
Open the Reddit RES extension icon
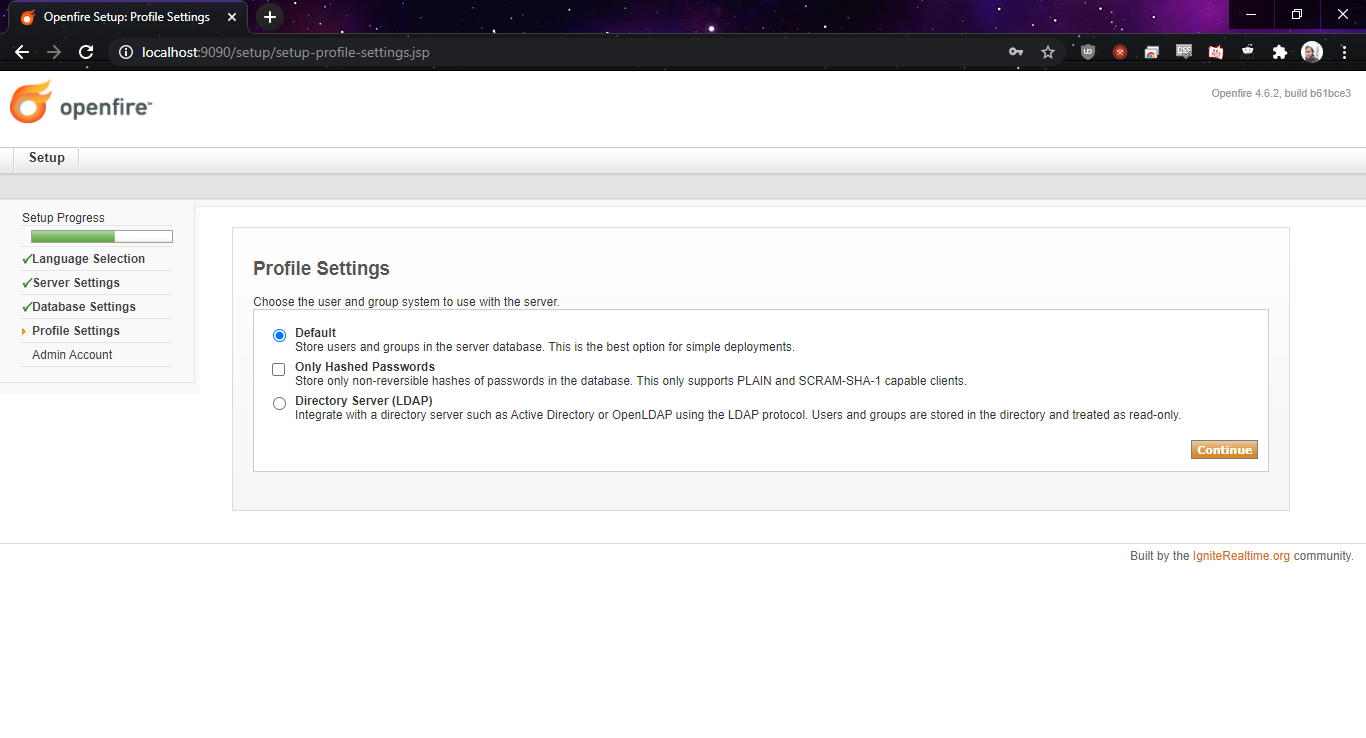pyautogui.click(x=1248, y=52)
